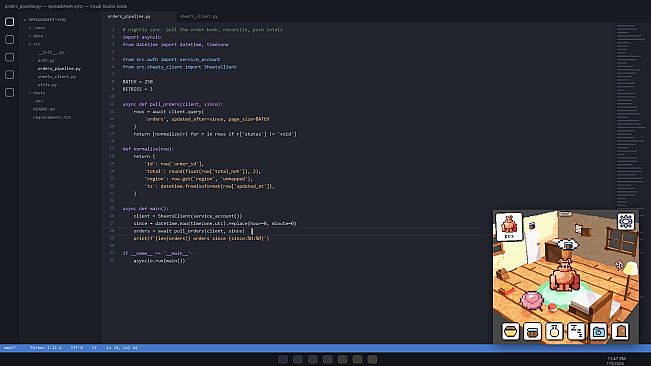Image resolution: width=651 pixels, height=366 pixels.
Task: Tap the Zzz sleep icon in pet toolbar
Action: tap(576, 331)
